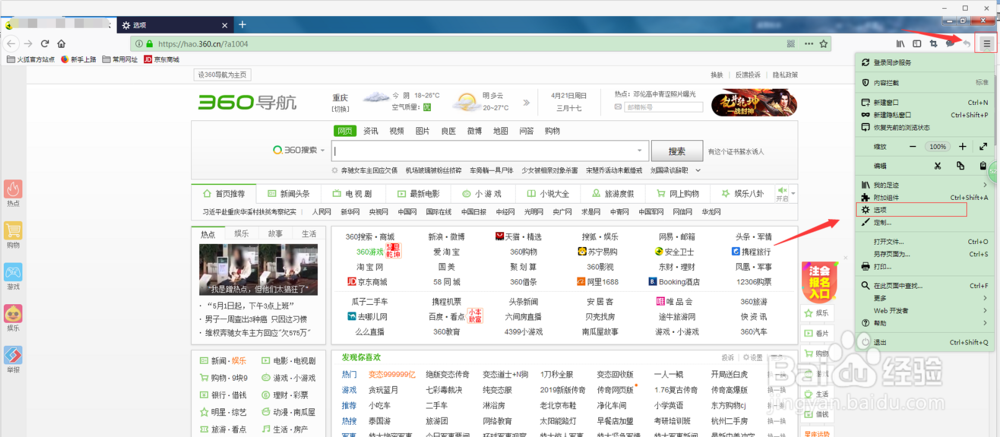Viewport: 1000px width, 437px height.
Task: Click the undo arrow icon in toolbar
Action: pyautogui.click(x=967, y=43)
